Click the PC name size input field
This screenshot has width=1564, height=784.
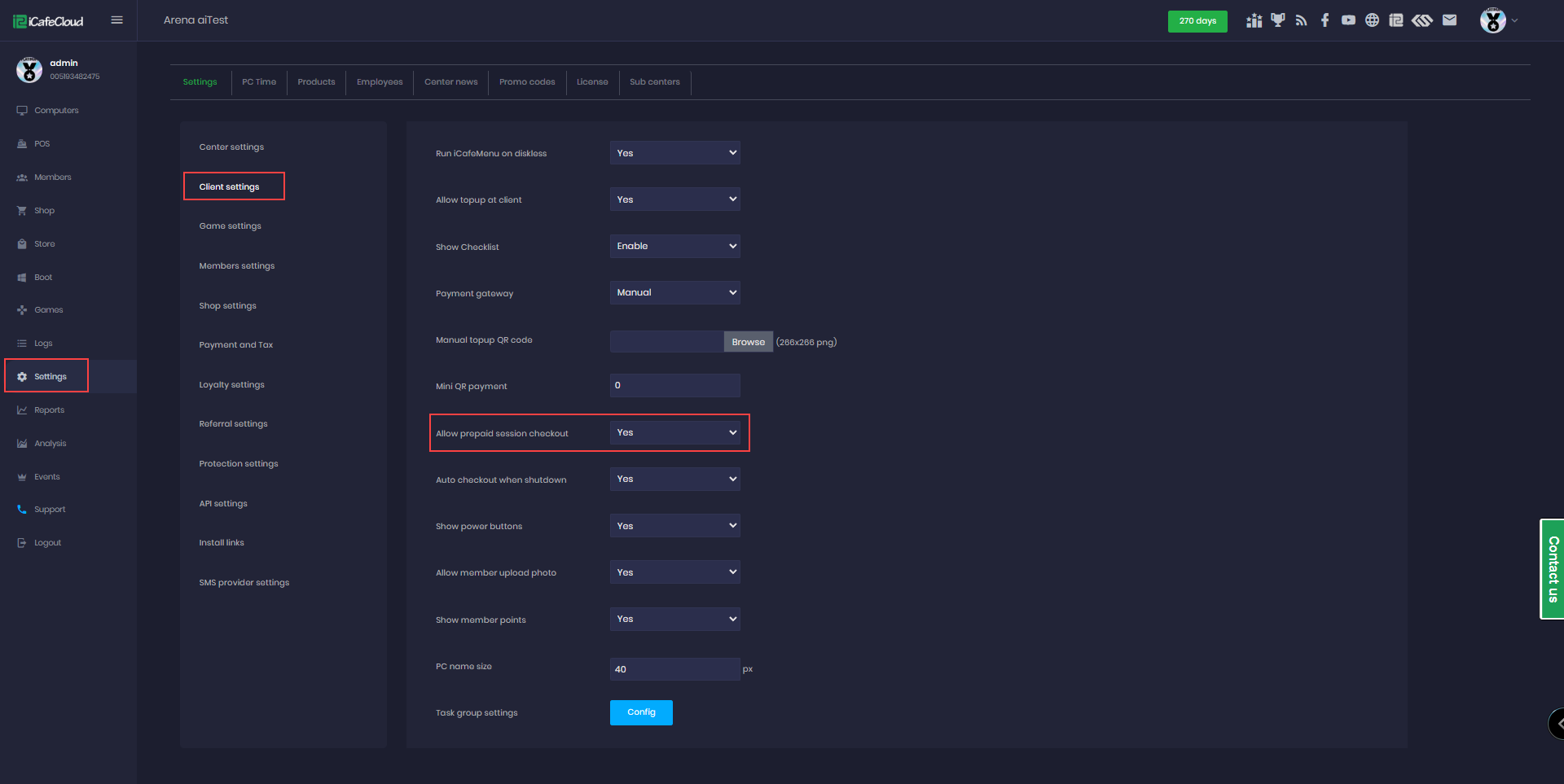coord(674,669)
